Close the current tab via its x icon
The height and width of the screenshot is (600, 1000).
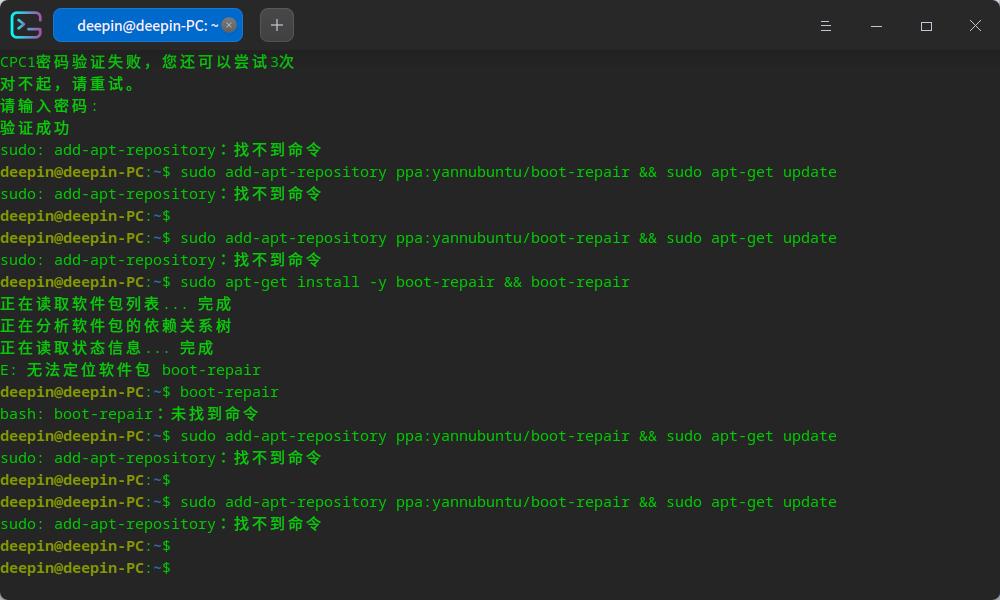(229, 25)
